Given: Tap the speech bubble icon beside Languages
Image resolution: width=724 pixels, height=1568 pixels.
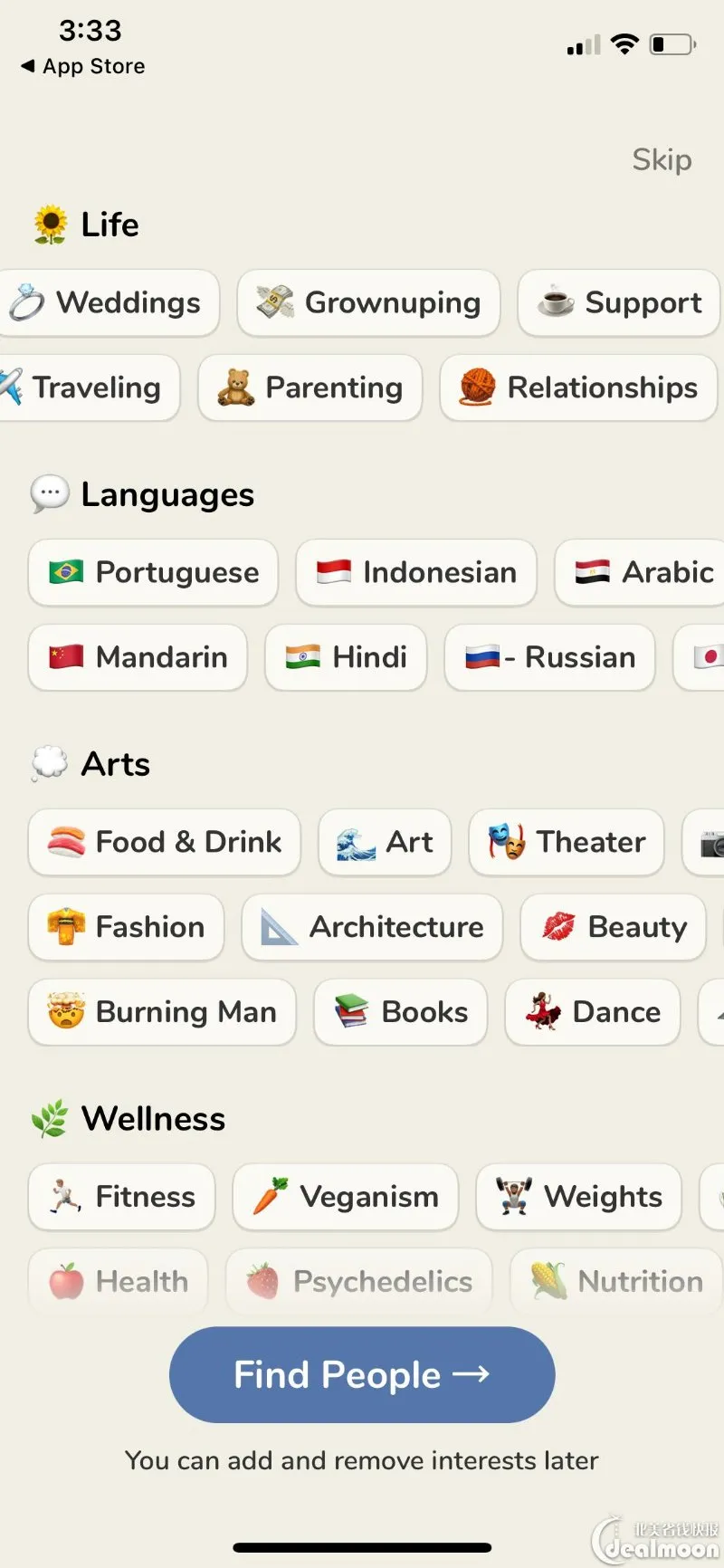Looking at the screenshot, I should point(50,494).
